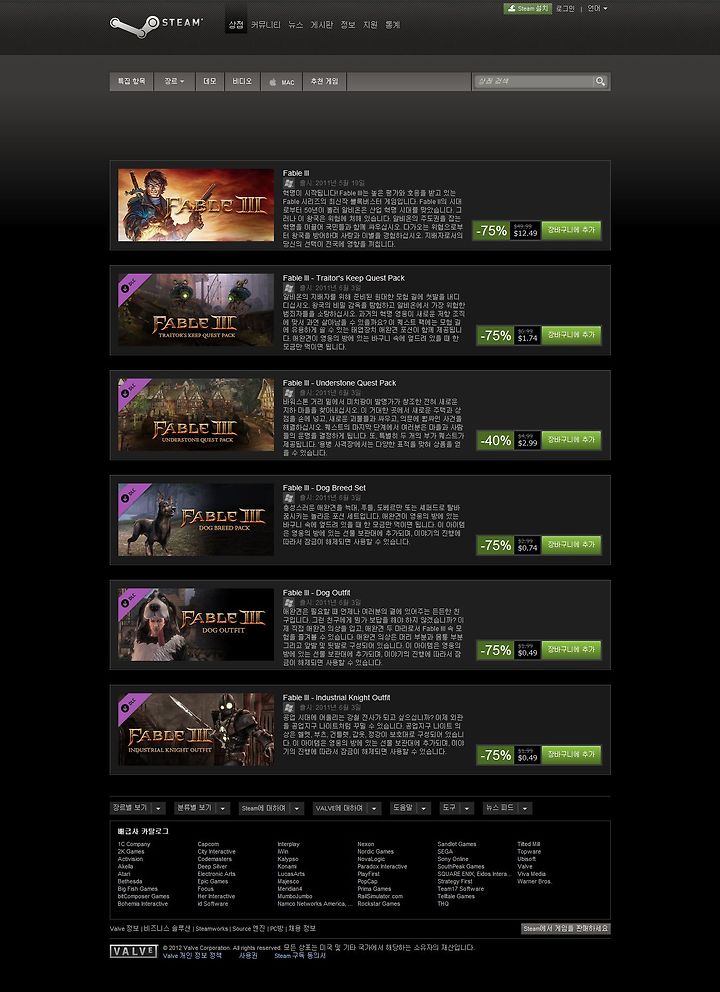The image size is (720, 992).
Task: Click the Apple icon in the MAC tab
Action: click(273, 82)
